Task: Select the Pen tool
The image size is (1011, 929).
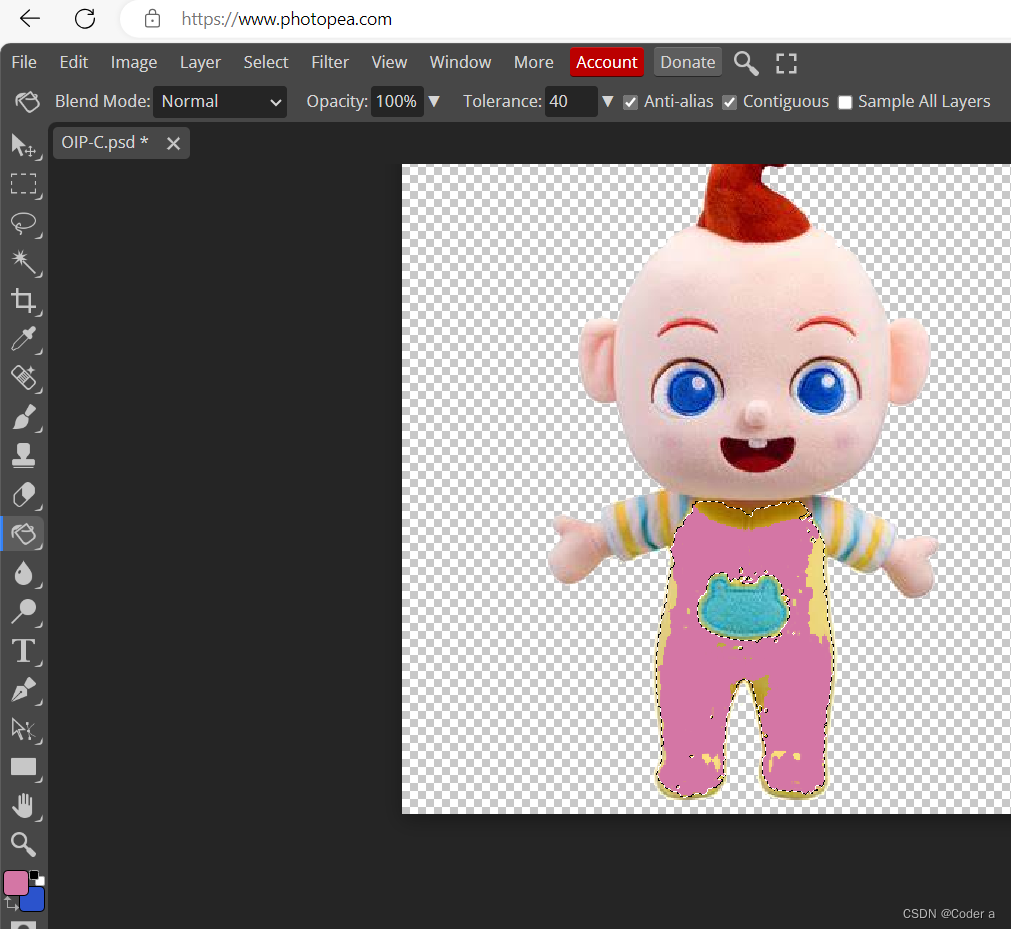Action: tap(24, 689)
